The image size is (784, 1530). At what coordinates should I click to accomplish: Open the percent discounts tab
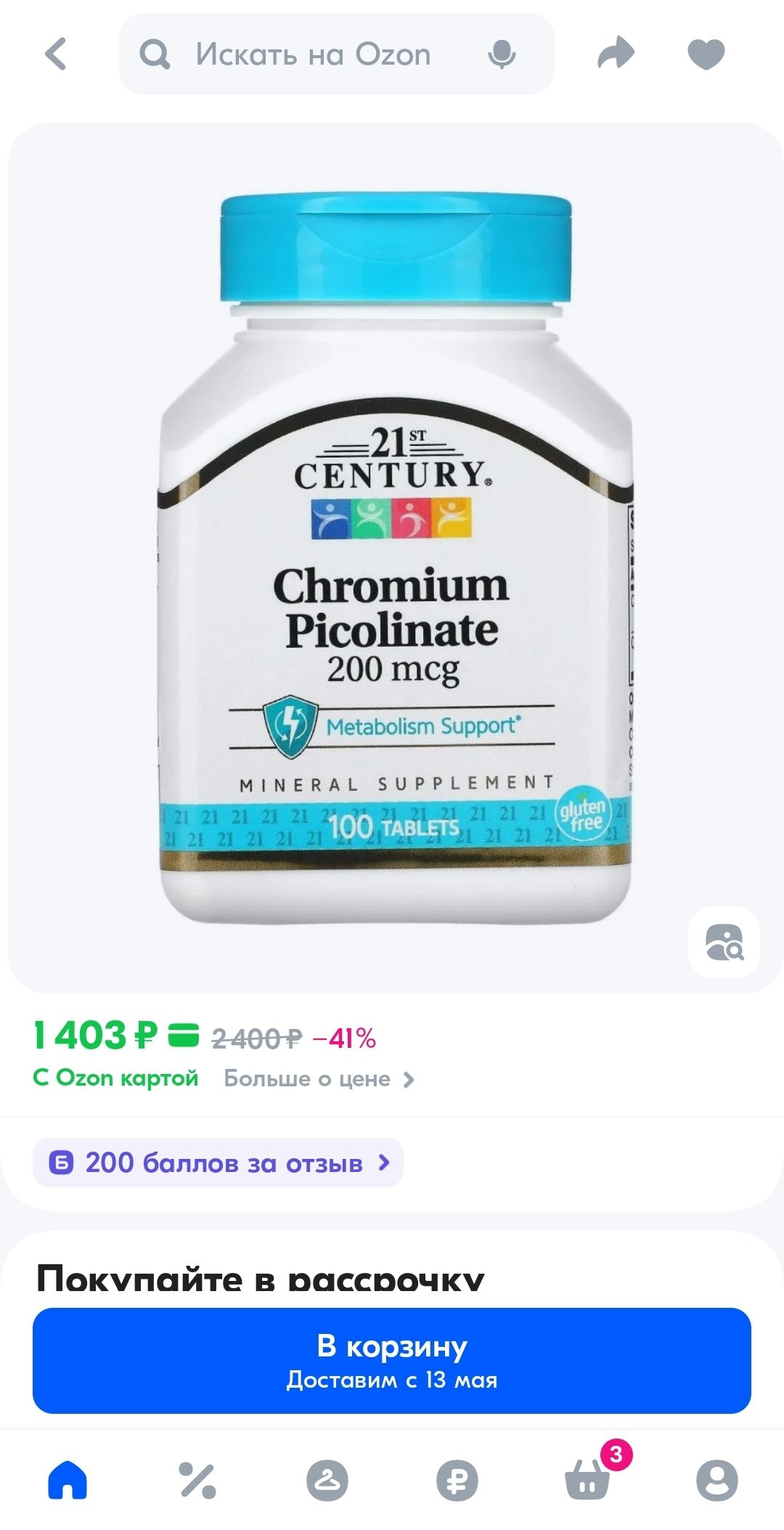point(197,1480)
